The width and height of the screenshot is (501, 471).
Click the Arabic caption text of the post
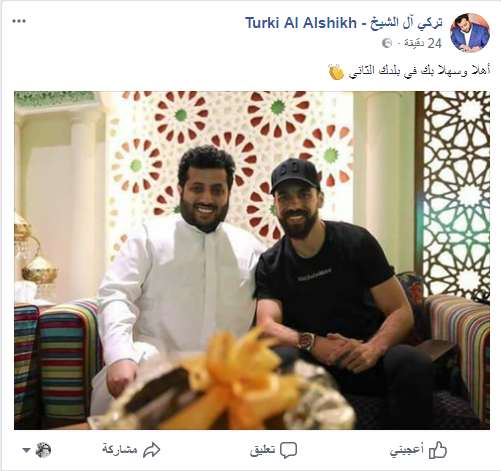point(419,71)
